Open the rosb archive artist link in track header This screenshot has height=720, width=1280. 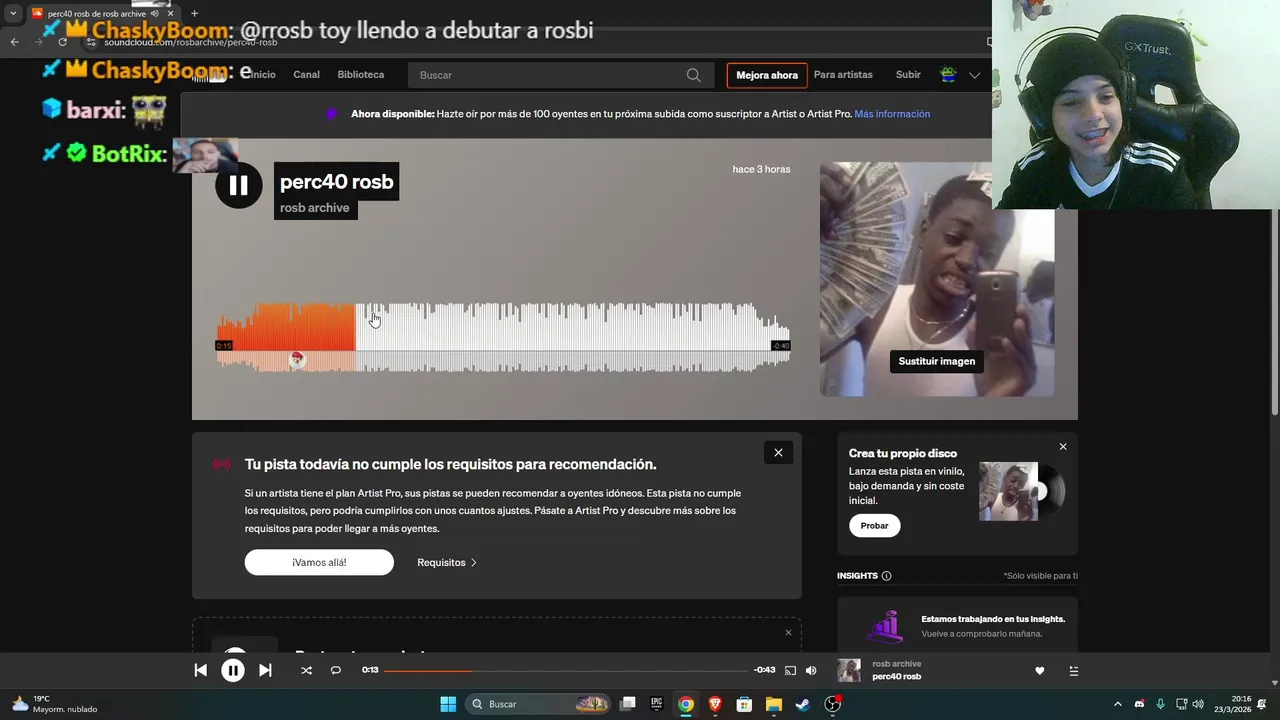click(315, 208)
